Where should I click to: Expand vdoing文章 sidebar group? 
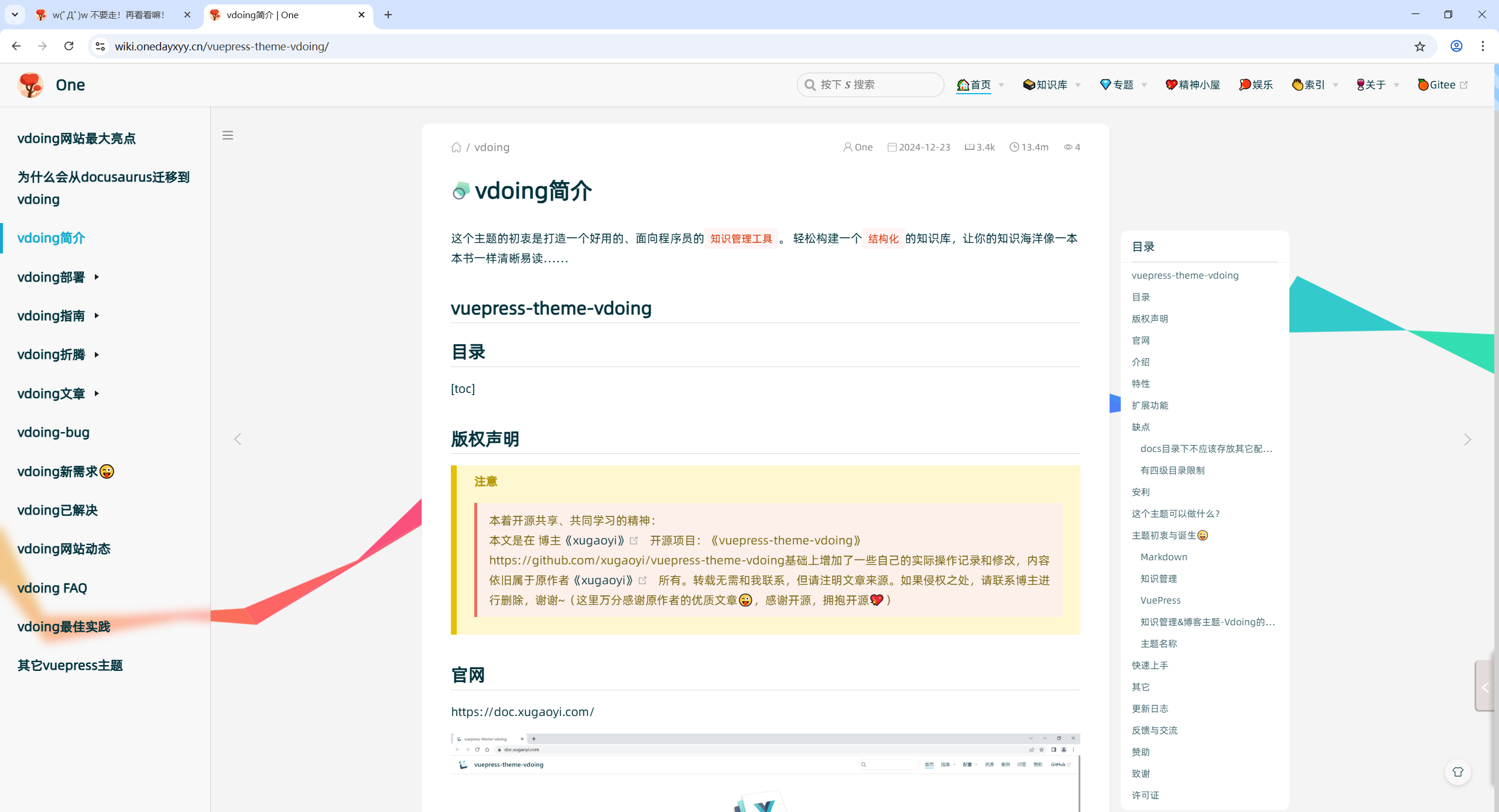coord(59,393)
